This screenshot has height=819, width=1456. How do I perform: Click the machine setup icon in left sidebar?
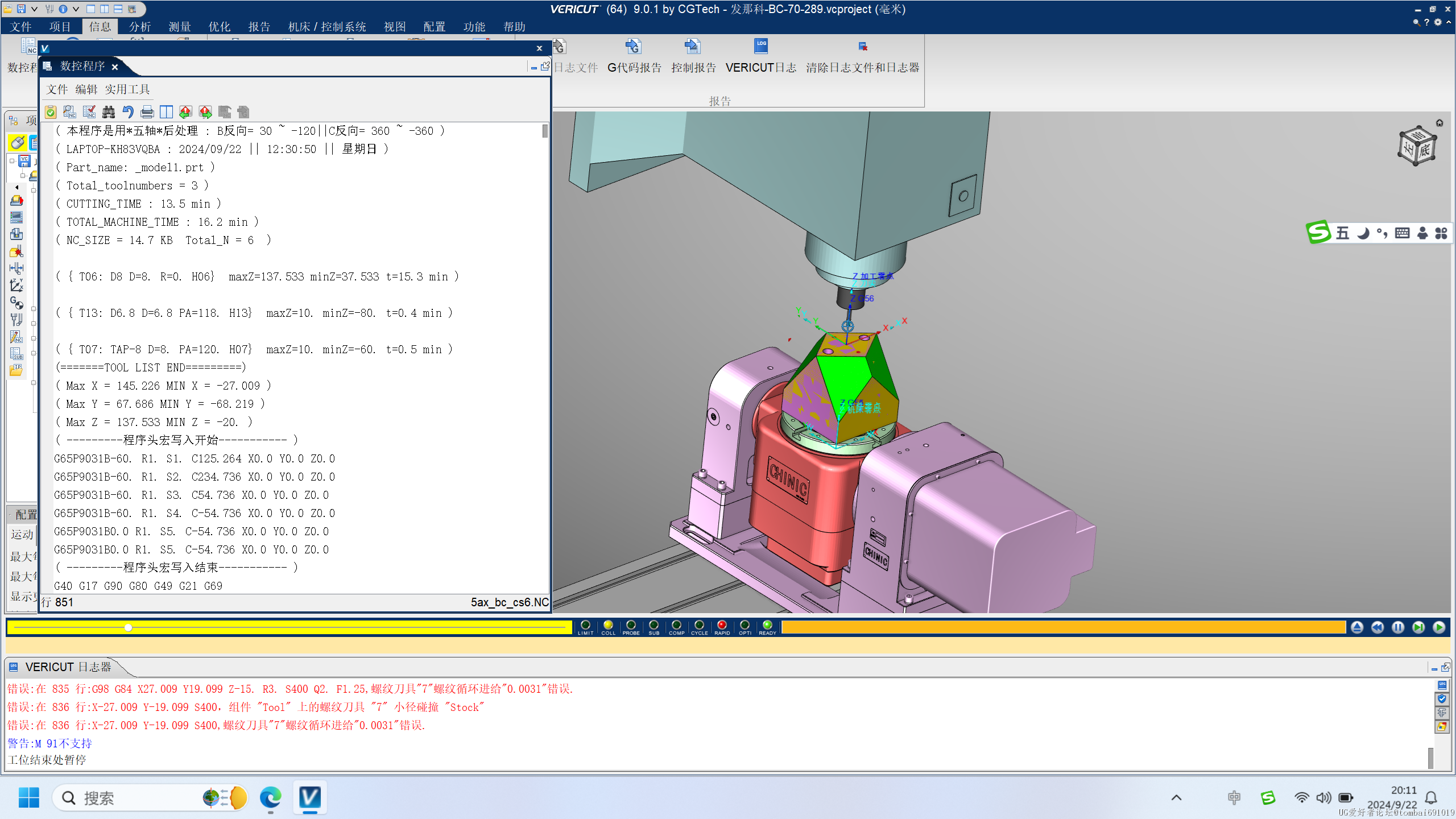click(16, 200)
